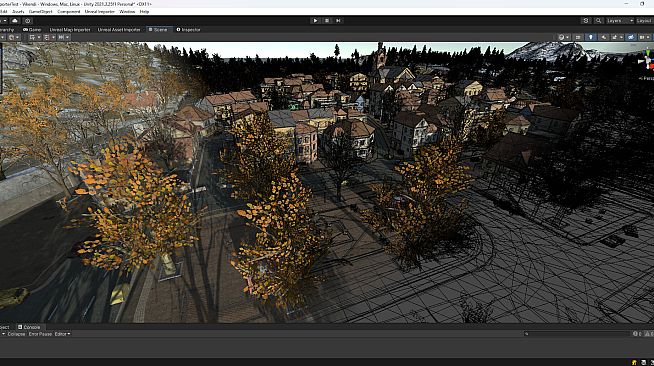Open the version control icon beside cloud

(28, 20)
